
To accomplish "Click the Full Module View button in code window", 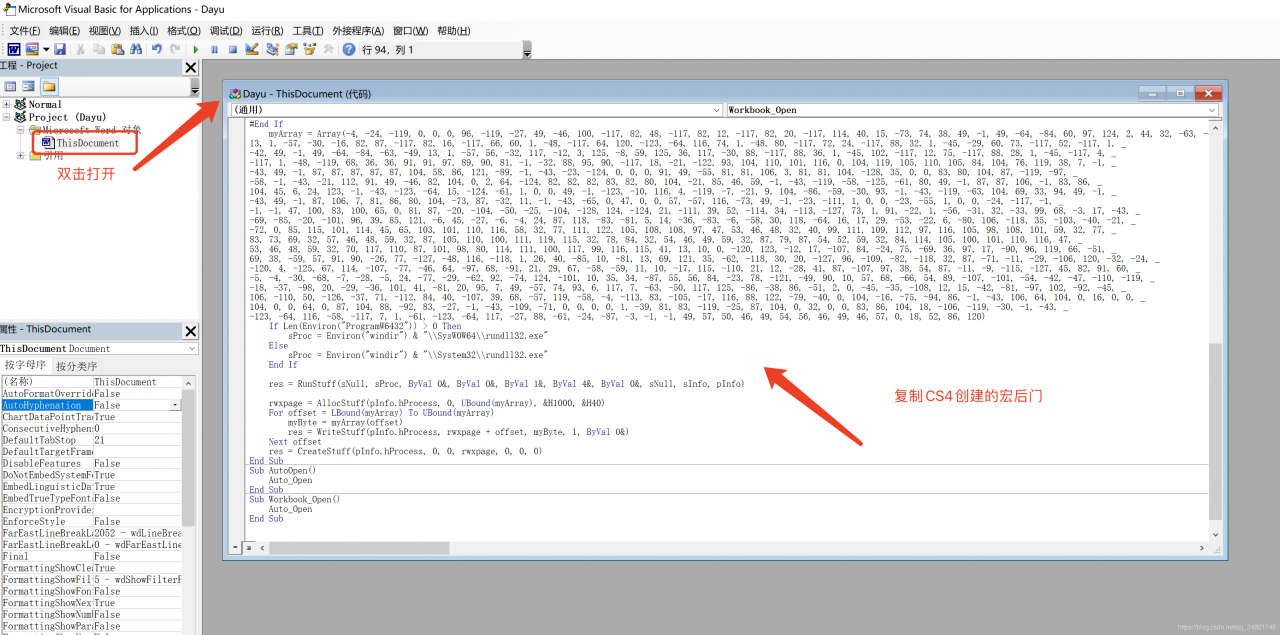I will 248,548.
